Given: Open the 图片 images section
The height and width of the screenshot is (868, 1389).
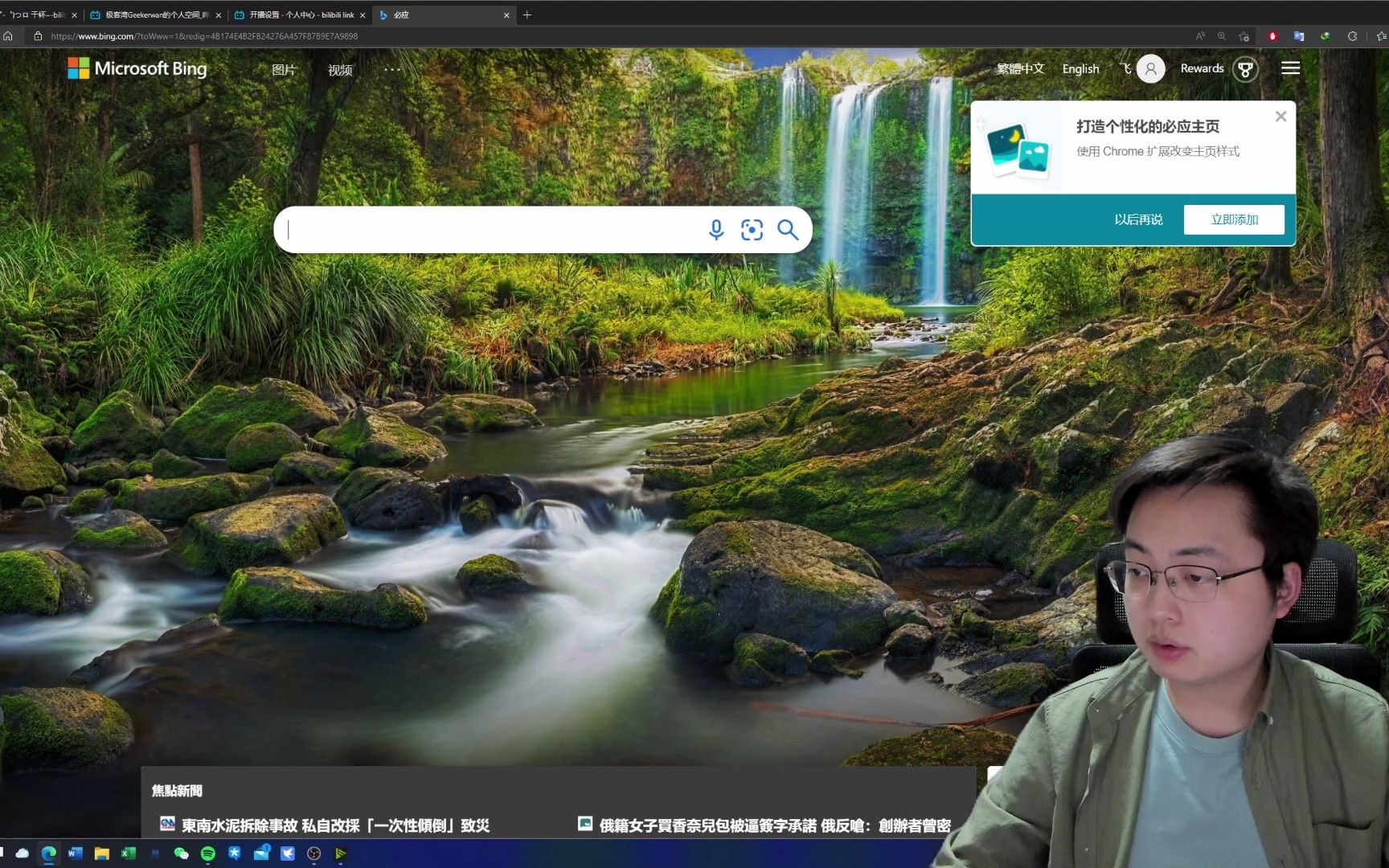Looking at the screenshot, I should pos(284,70).
